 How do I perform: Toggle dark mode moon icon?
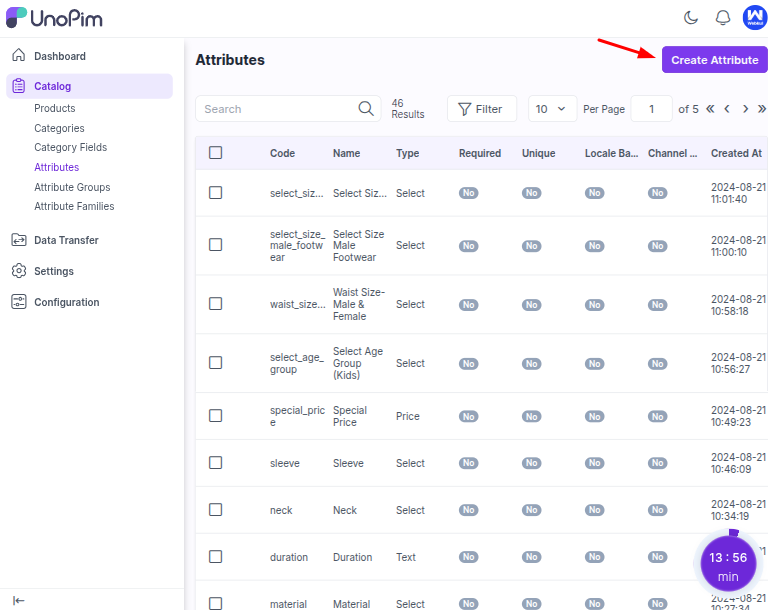(x=691, y=18)
